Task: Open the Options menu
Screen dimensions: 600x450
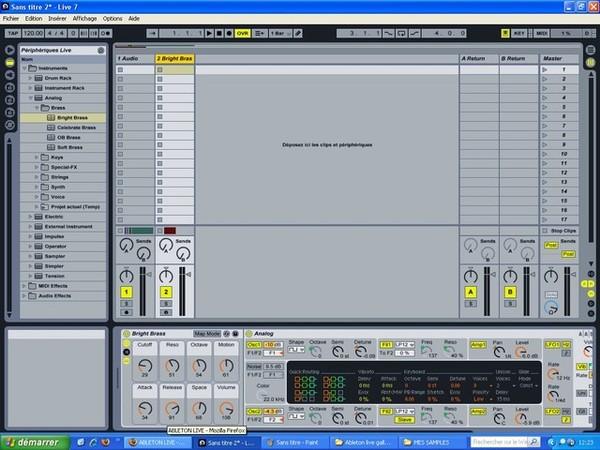Action: pyautogui.click(x=112, y=18)
